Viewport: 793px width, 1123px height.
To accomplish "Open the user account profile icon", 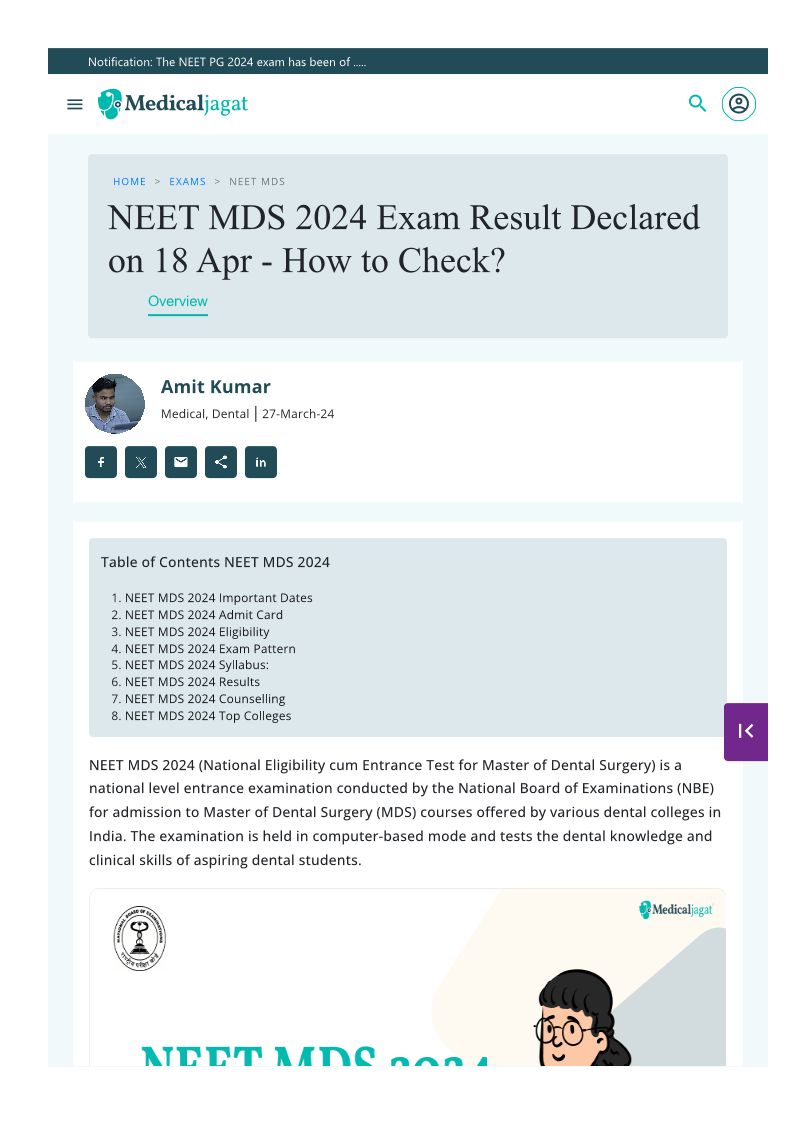I will (x=739, y=104).
